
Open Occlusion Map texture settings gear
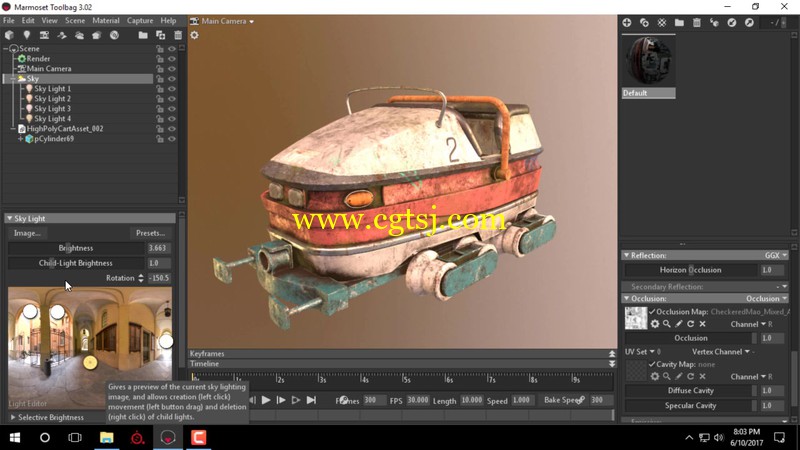[655, 324]
